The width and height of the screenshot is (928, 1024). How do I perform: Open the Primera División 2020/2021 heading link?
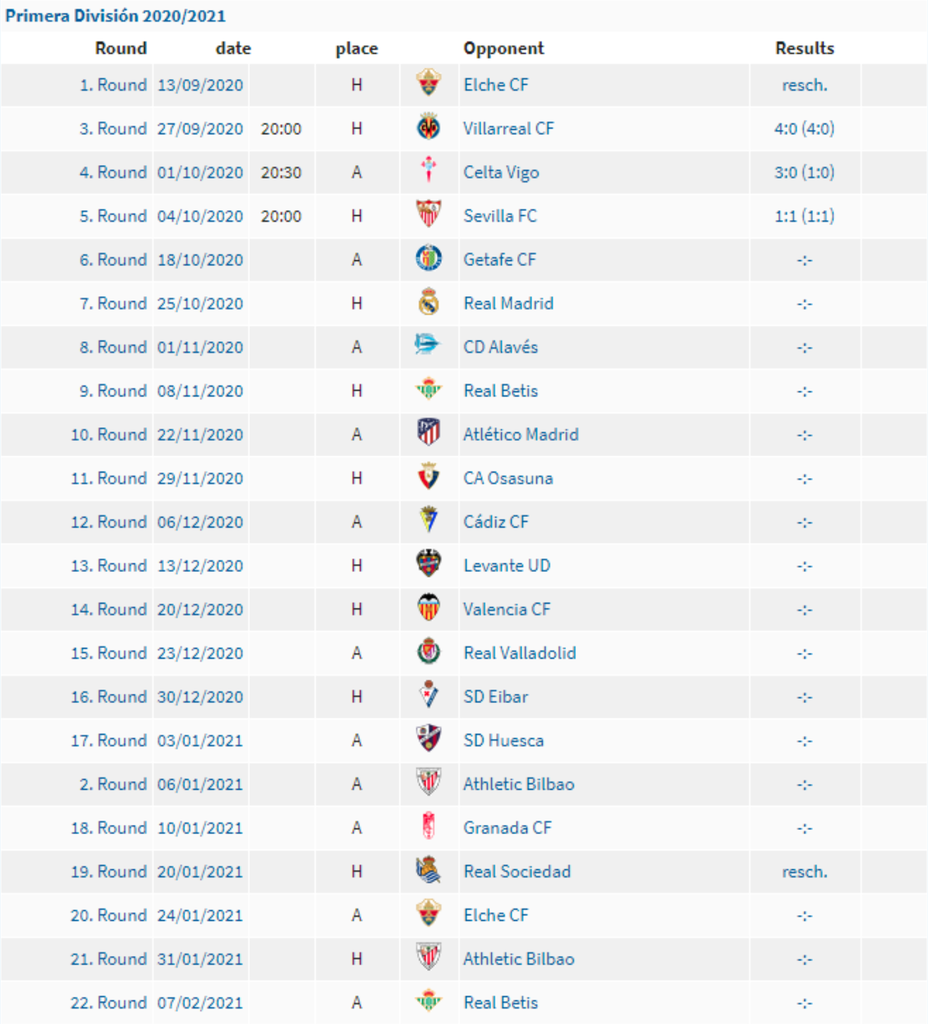tap(116, 16)
